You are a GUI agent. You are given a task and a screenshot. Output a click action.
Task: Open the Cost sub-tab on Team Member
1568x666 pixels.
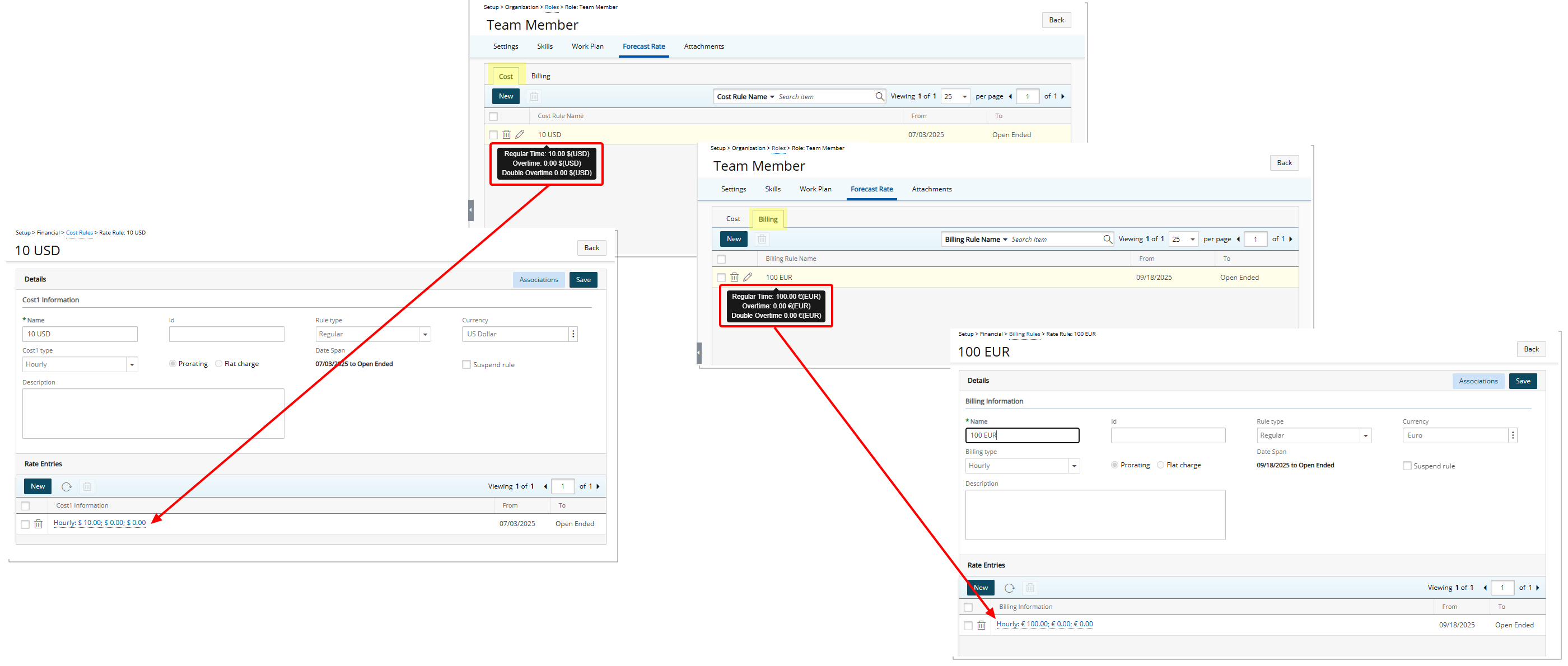tap(506, 76)
